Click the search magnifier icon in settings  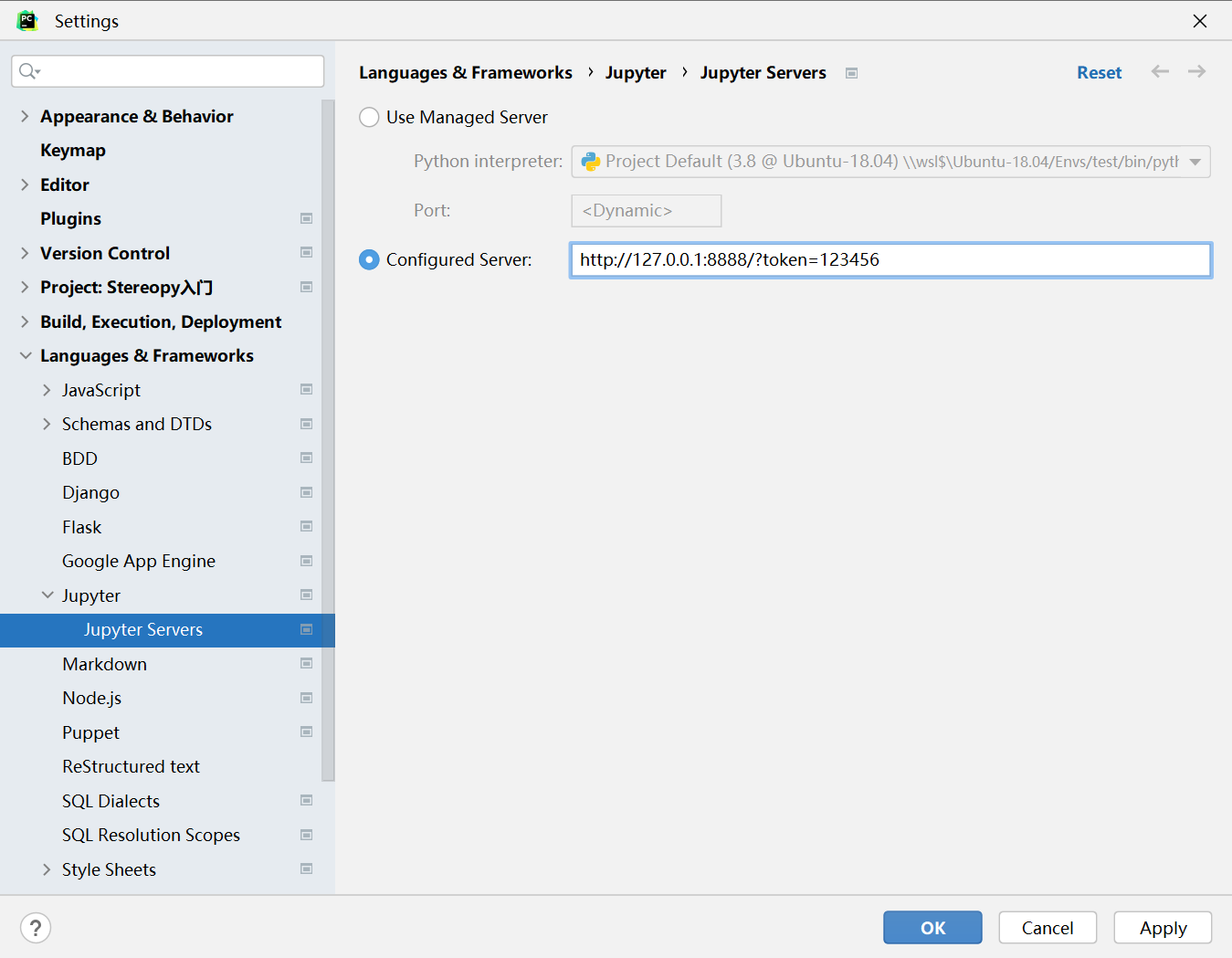coord(29,71)
